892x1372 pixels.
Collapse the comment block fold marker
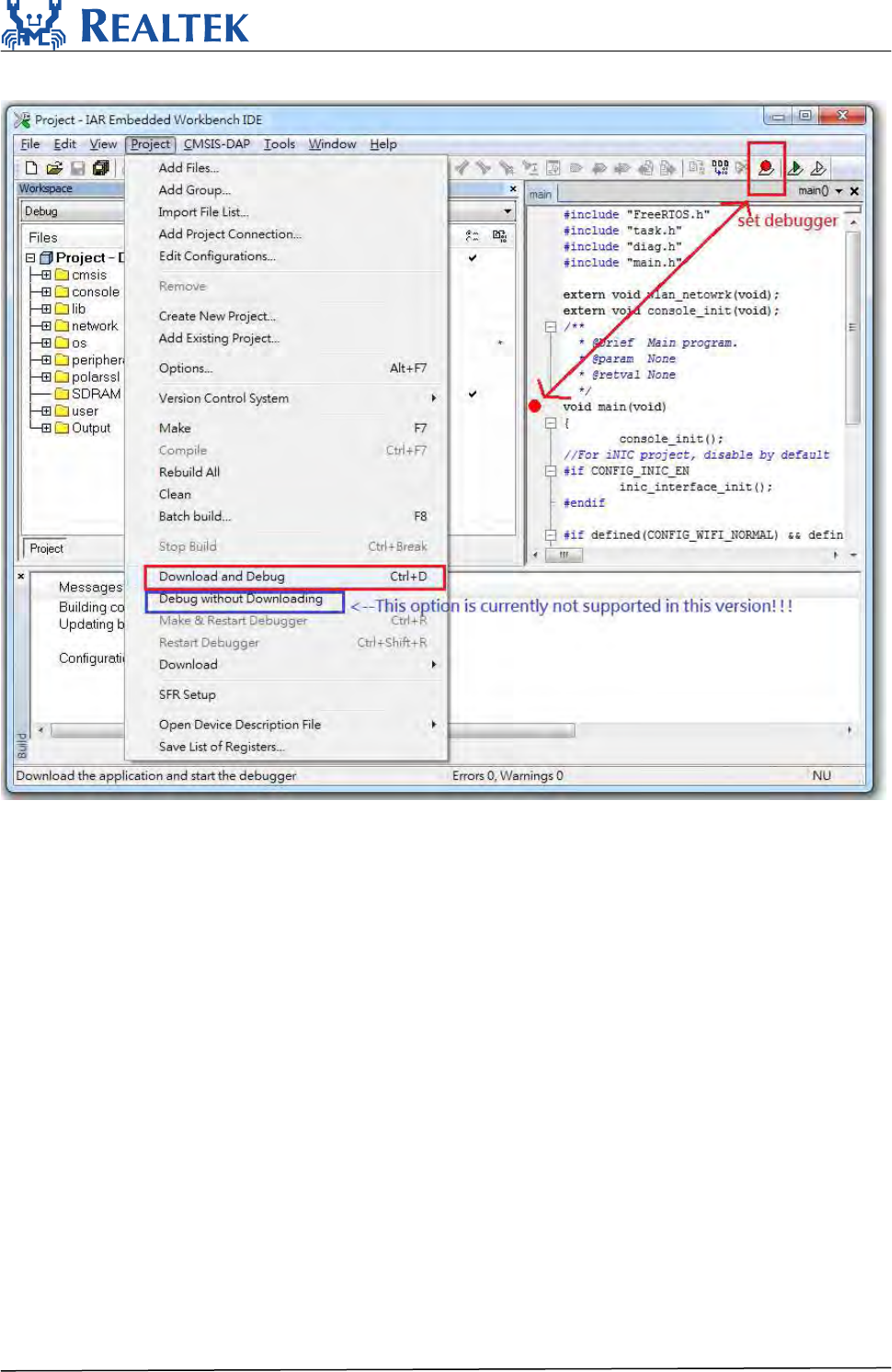click(x=550, y=326)
